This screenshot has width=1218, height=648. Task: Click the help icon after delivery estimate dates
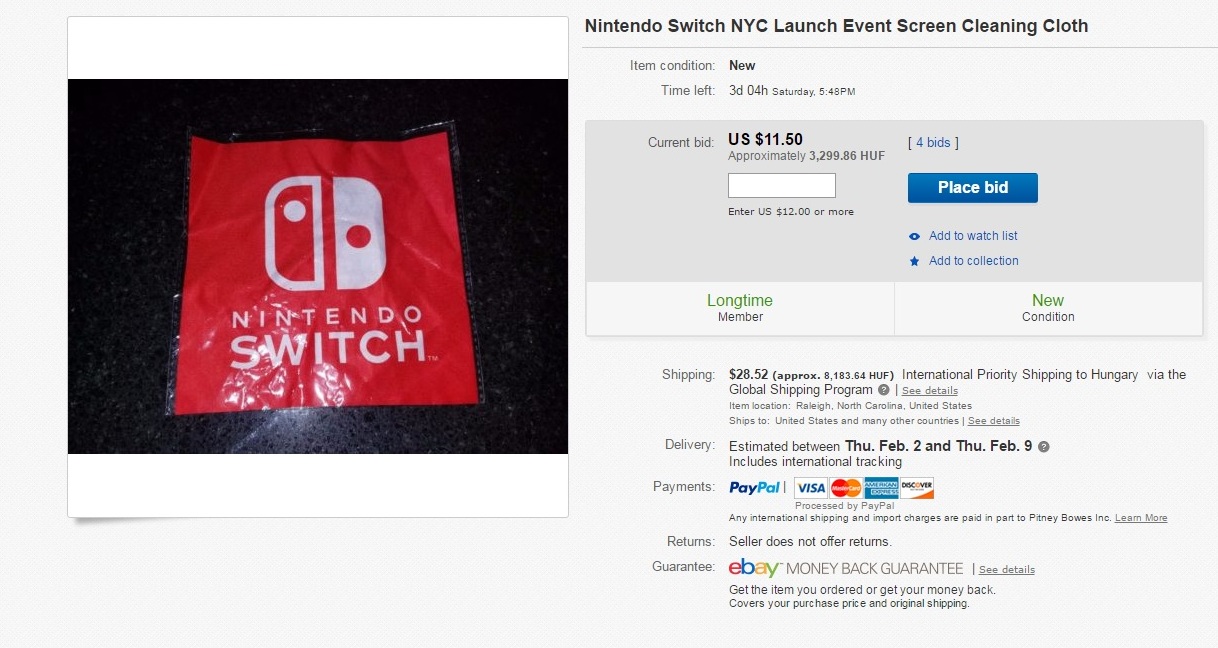pos(1044,447)
